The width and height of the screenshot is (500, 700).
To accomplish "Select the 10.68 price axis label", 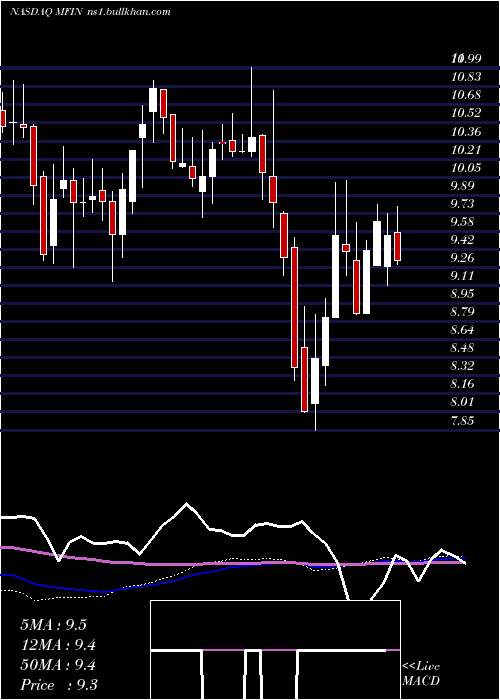I will pyautogui.click(x=466, y=95).
